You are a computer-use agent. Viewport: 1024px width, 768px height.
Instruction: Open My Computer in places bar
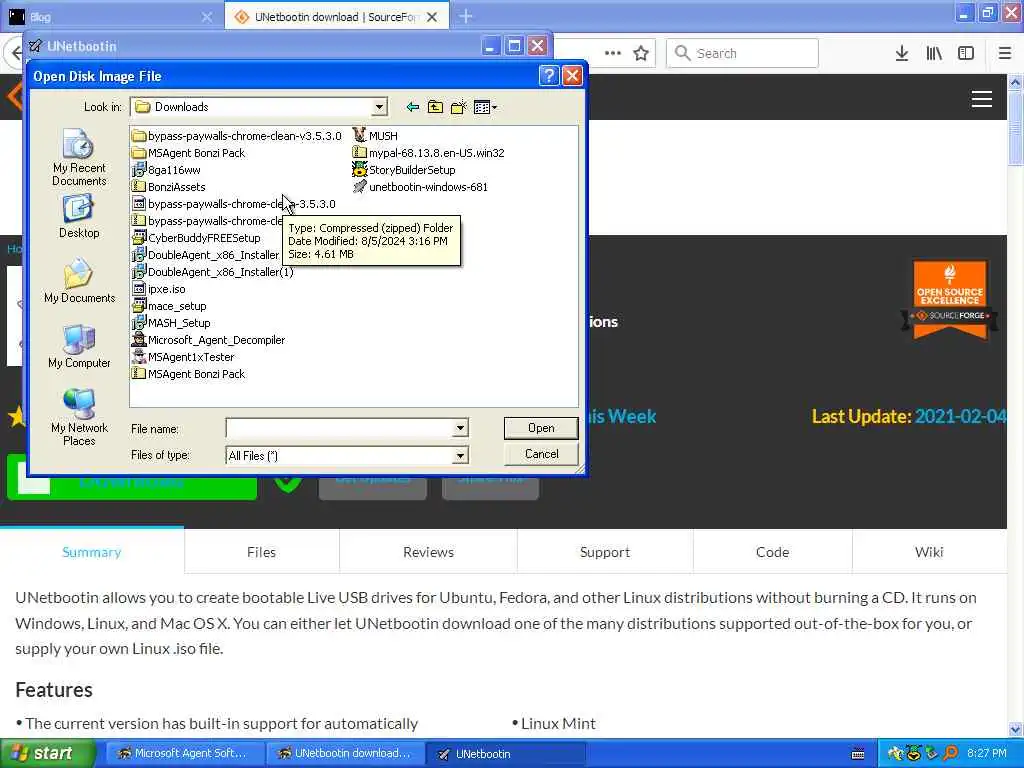(x=79, y=347)
